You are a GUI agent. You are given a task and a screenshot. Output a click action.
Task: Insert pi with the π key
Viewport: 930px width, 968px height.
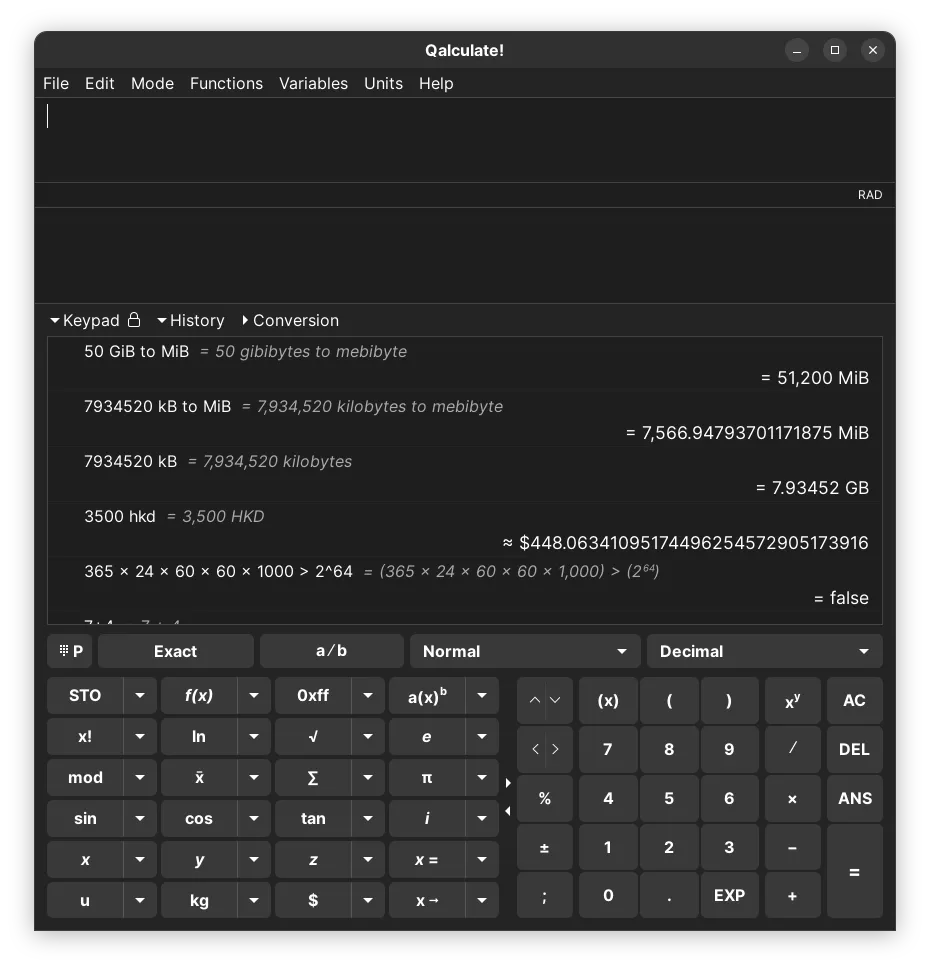(x=427, y=777)
